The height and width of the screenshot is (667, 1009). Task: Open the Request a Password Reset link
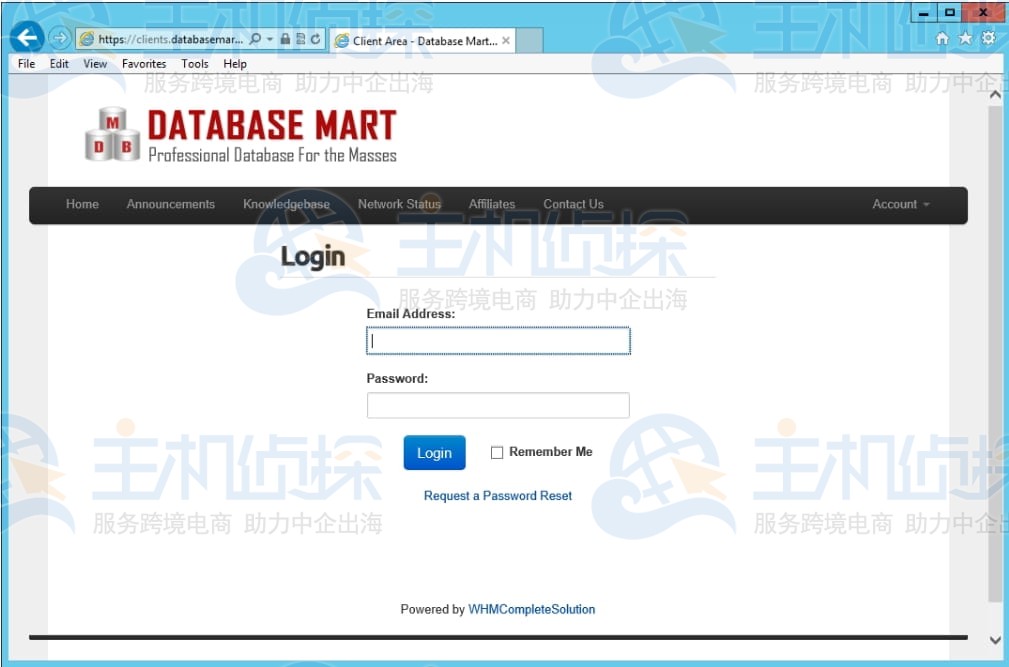click(497, 495)
